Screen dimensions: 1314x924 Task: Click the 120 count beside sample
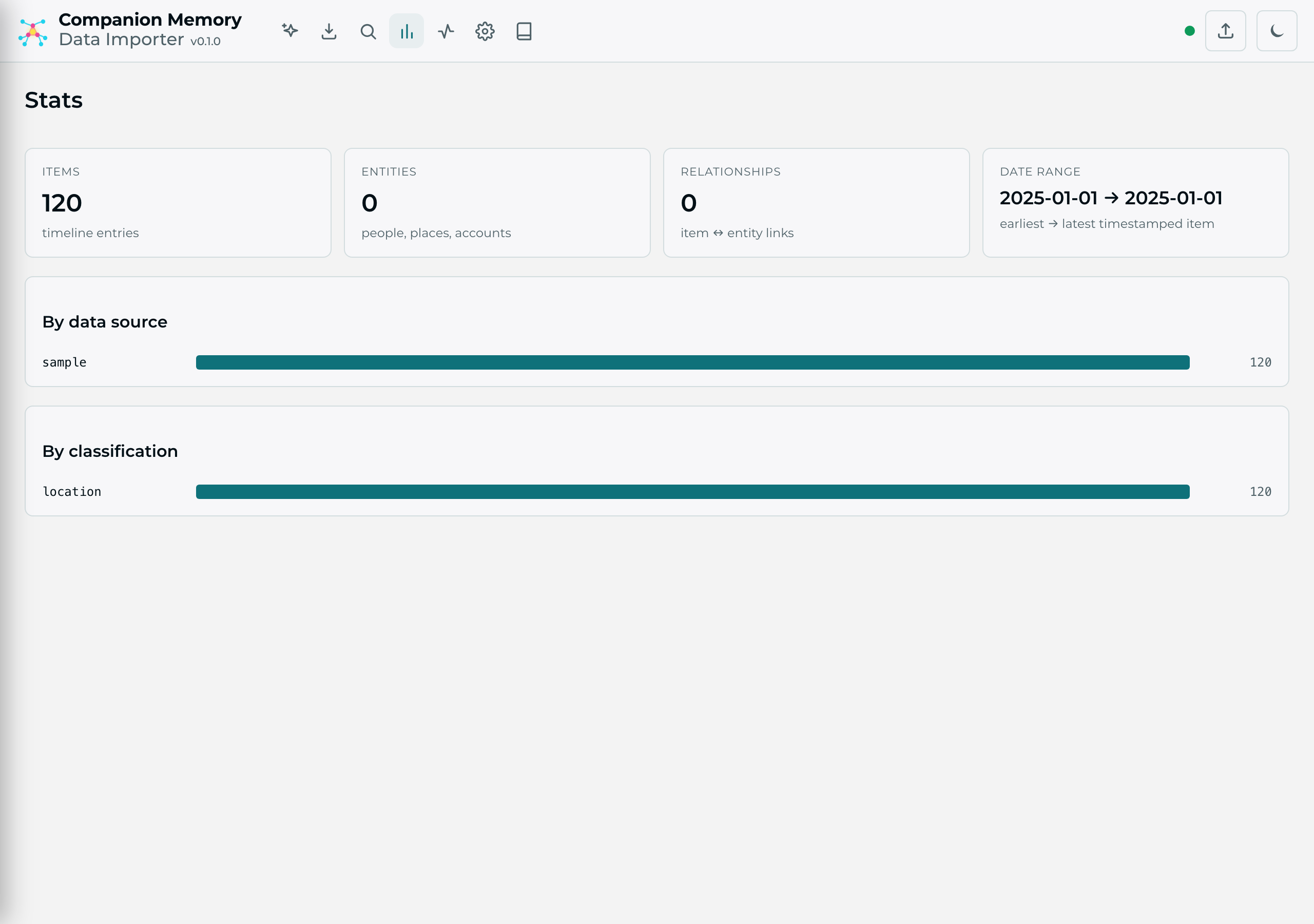click(x=1260, y=362)
